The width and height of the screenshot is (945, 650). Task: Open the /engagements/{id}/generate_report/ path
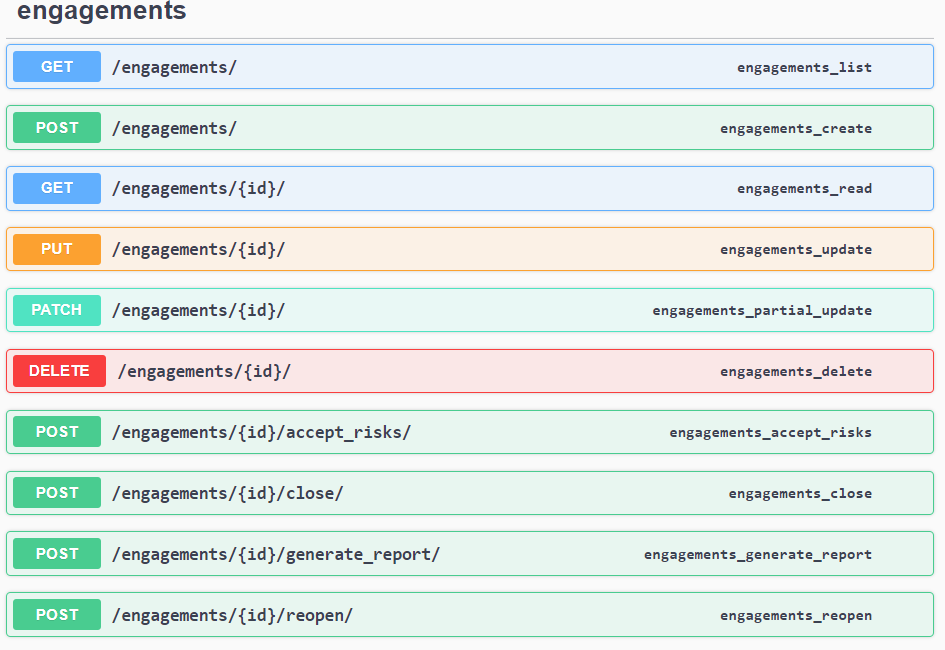(275, 554)
